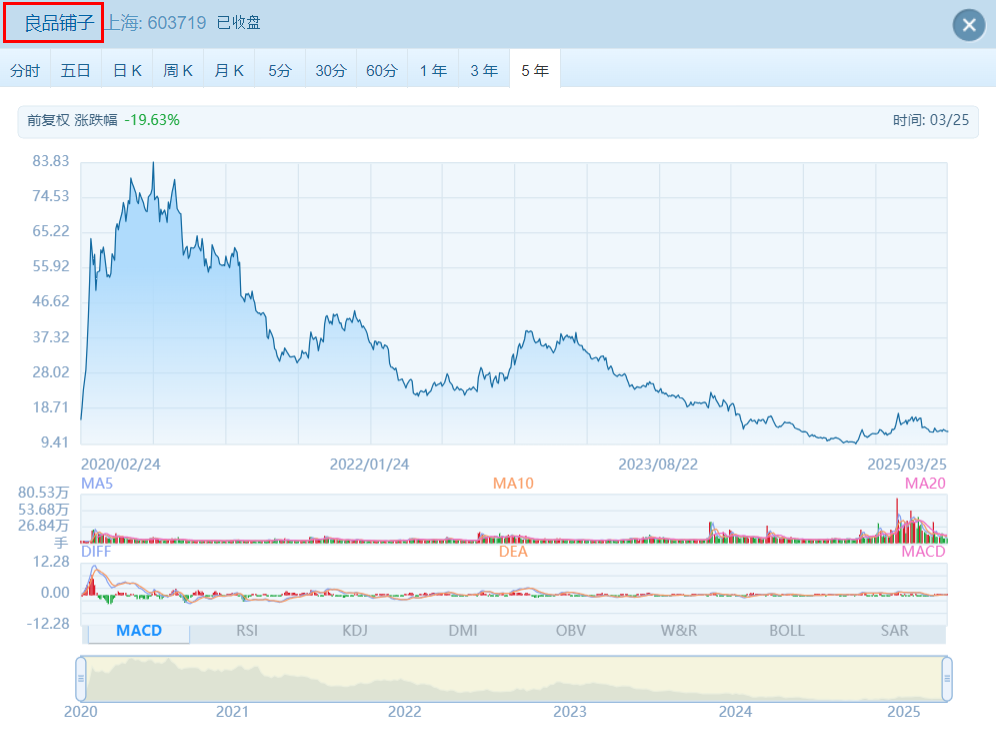Switch to the 分时 intraday tab

pos(25,70)
